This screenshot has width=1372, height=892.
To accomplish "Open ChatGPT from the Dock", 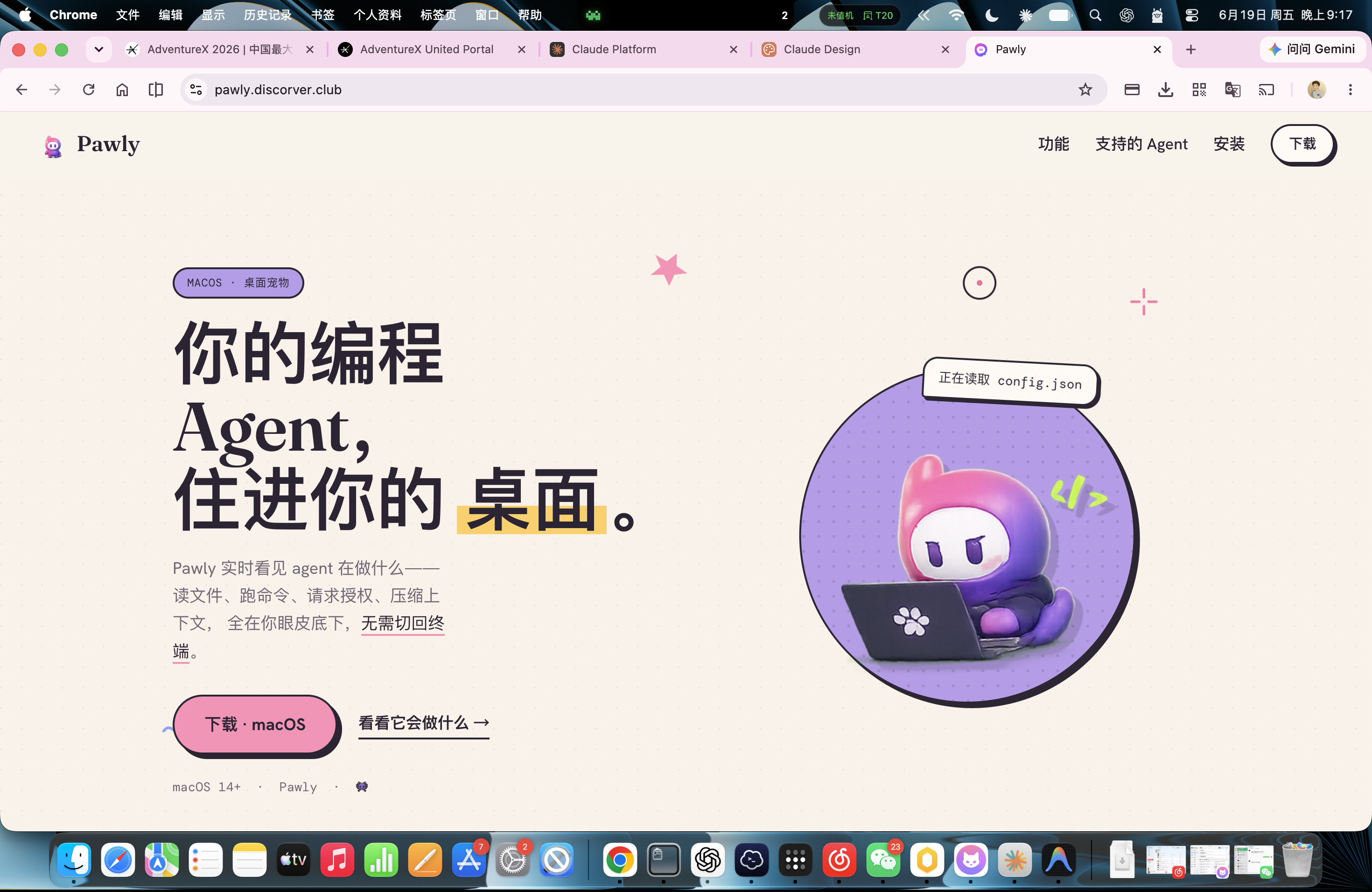I will 707,860.
